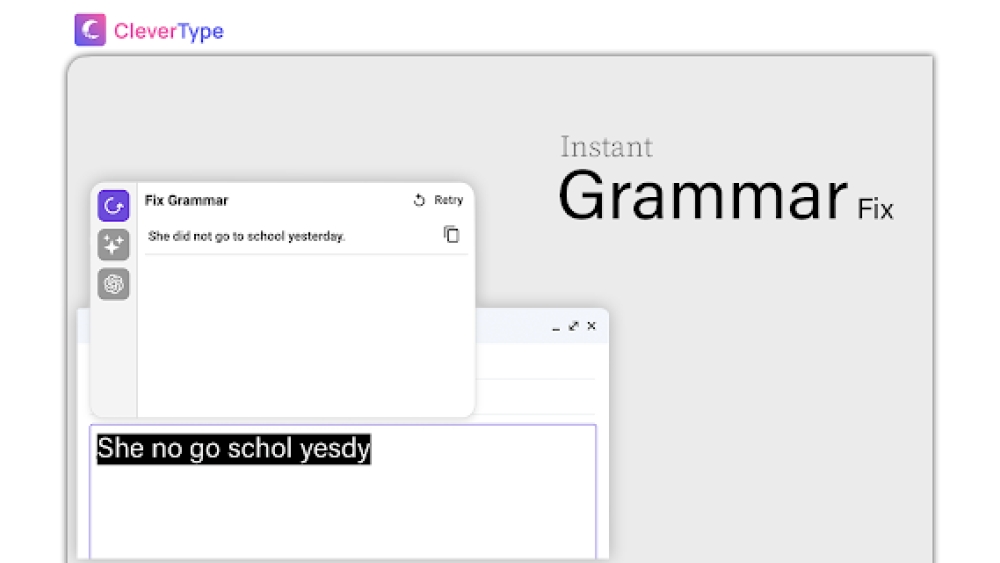Close the compose window
1000x563 pixels.
591,326
